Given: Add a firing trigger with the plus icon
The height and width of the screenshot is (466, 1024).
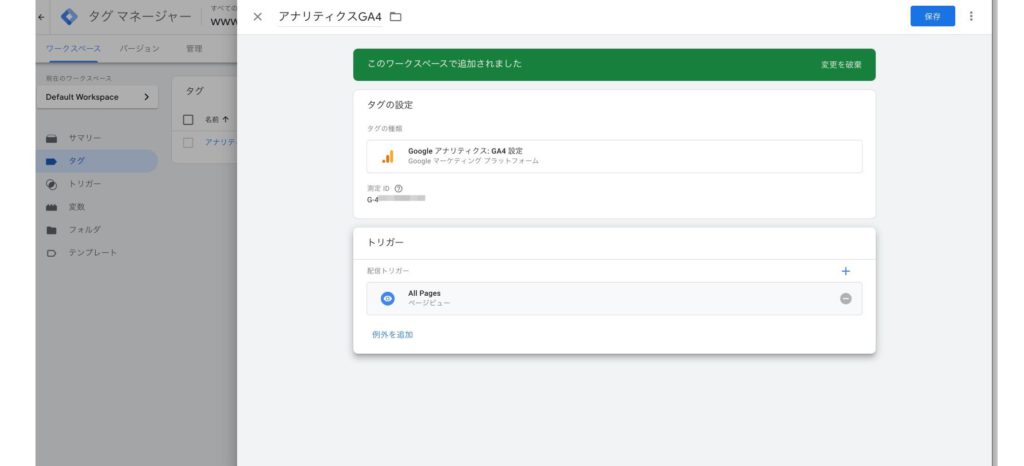Looking at the screenshot, I should (846, 271).
